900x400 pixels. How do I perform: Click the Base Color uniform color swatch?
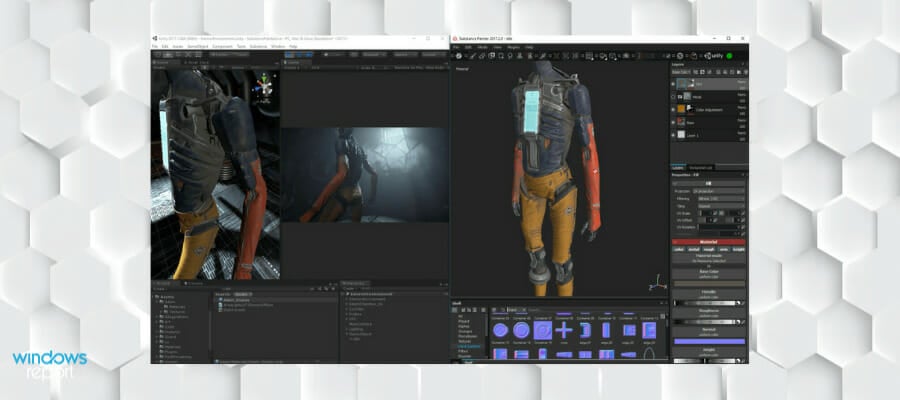[709, 282]
